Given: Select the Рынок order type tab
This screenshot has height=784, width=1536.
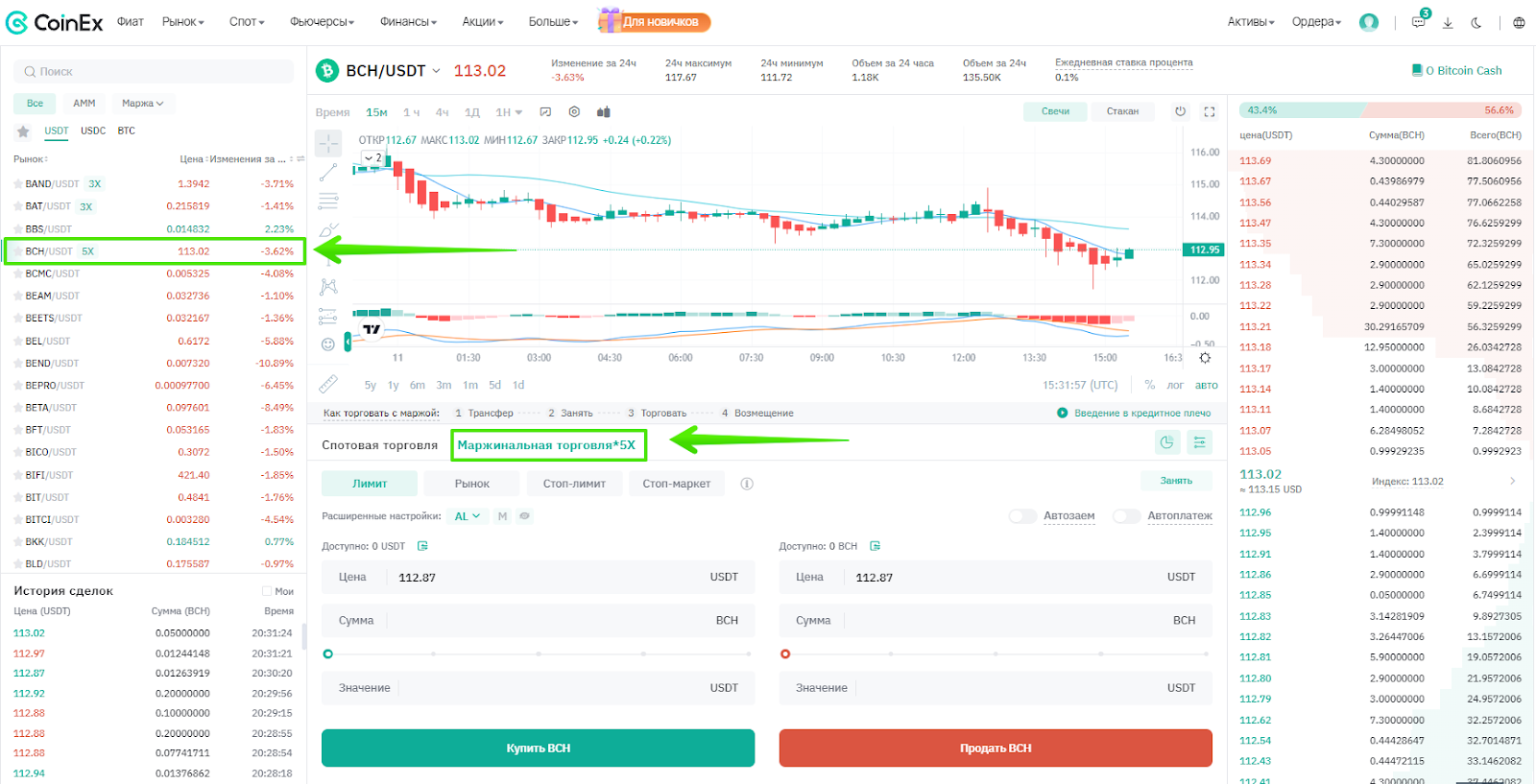Looking at the screenshot, I should (x=472, y=484).
